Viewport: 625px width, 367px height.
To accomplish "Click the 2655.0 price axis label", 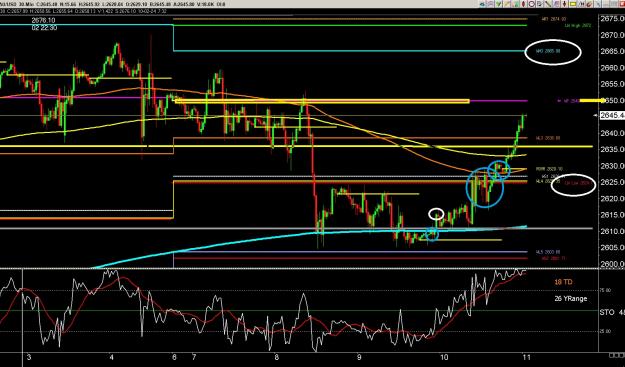I will [612, 84].
